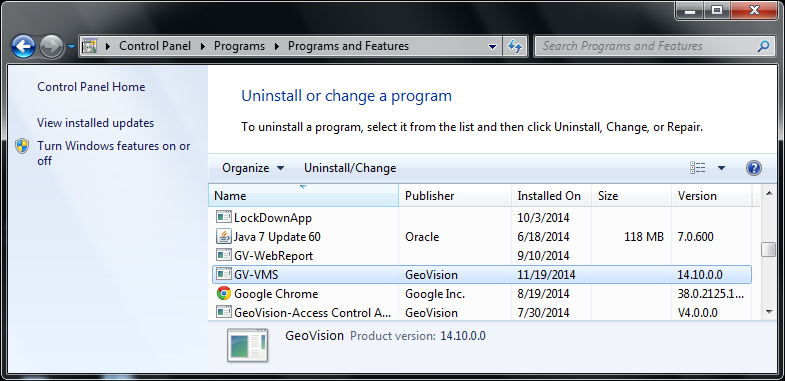
Task: Click the V4.0.0.0 version cell
Action: [x=697, y=313]
